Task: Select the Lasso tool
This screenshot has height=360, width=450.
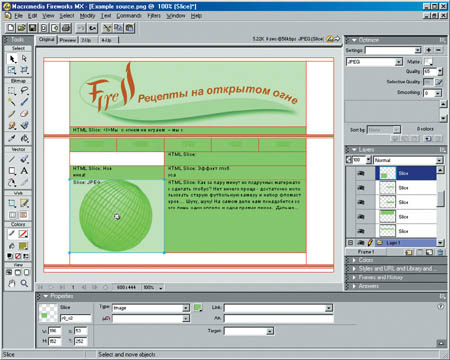Action: [24, 91]
